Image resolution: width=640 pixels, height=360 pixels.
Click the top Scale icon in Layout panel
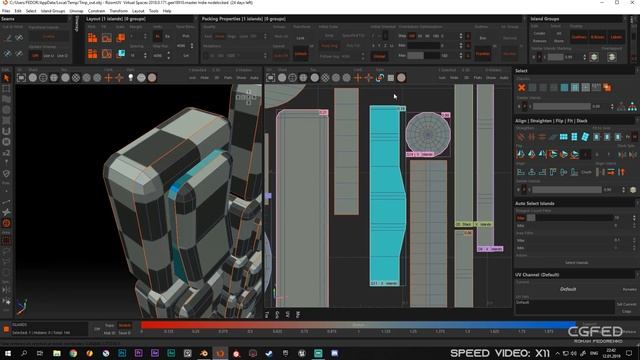coord(121,38)
